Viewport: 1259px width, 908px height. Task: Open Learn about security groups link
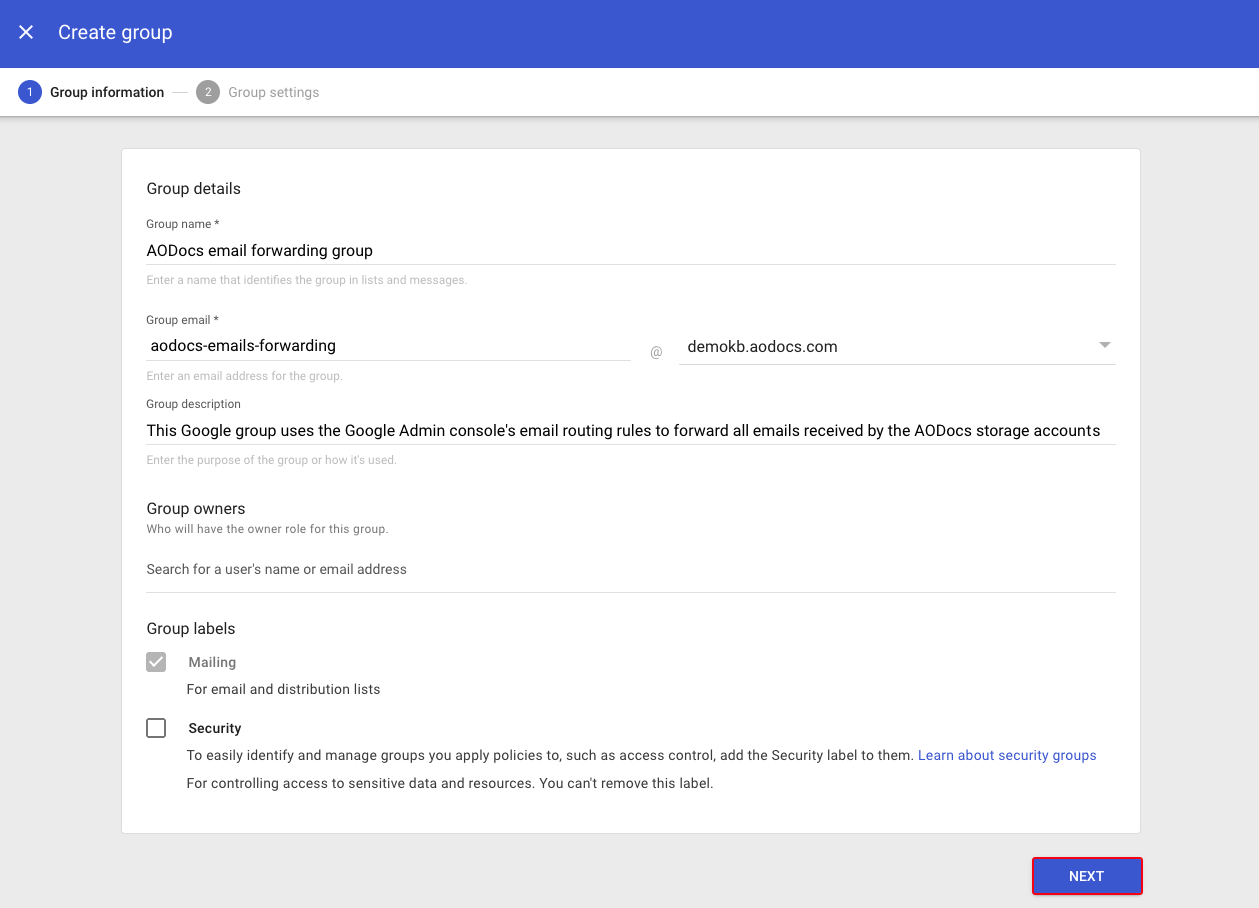click(1007, 755)
